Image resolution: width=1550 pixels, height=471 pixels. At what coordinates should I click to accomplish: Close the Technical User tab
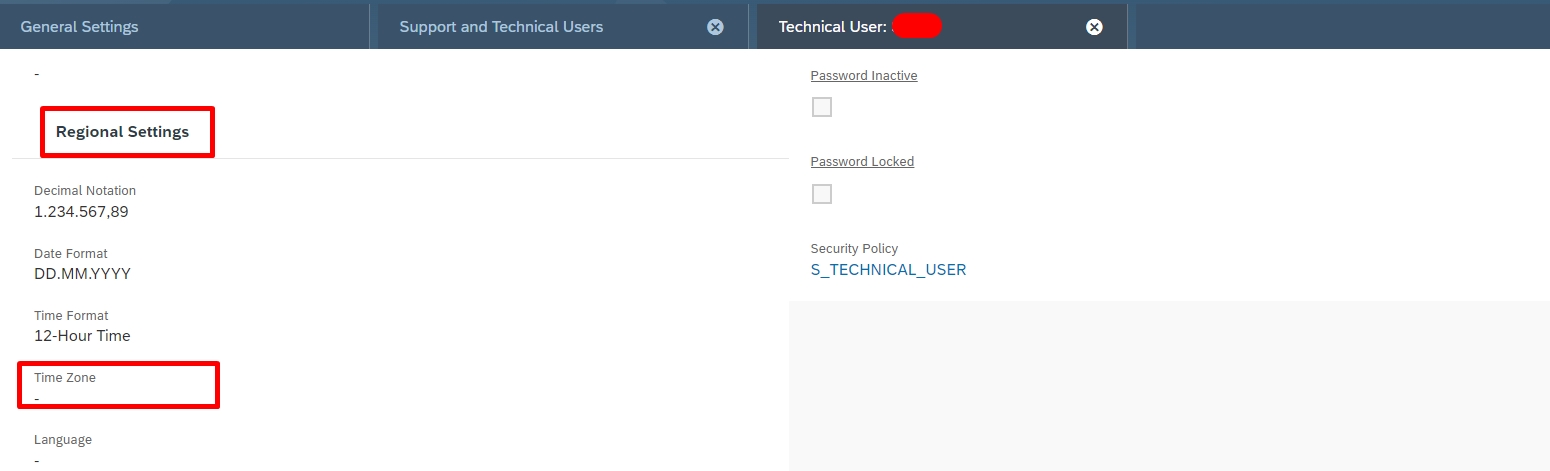coord(1094,27)
